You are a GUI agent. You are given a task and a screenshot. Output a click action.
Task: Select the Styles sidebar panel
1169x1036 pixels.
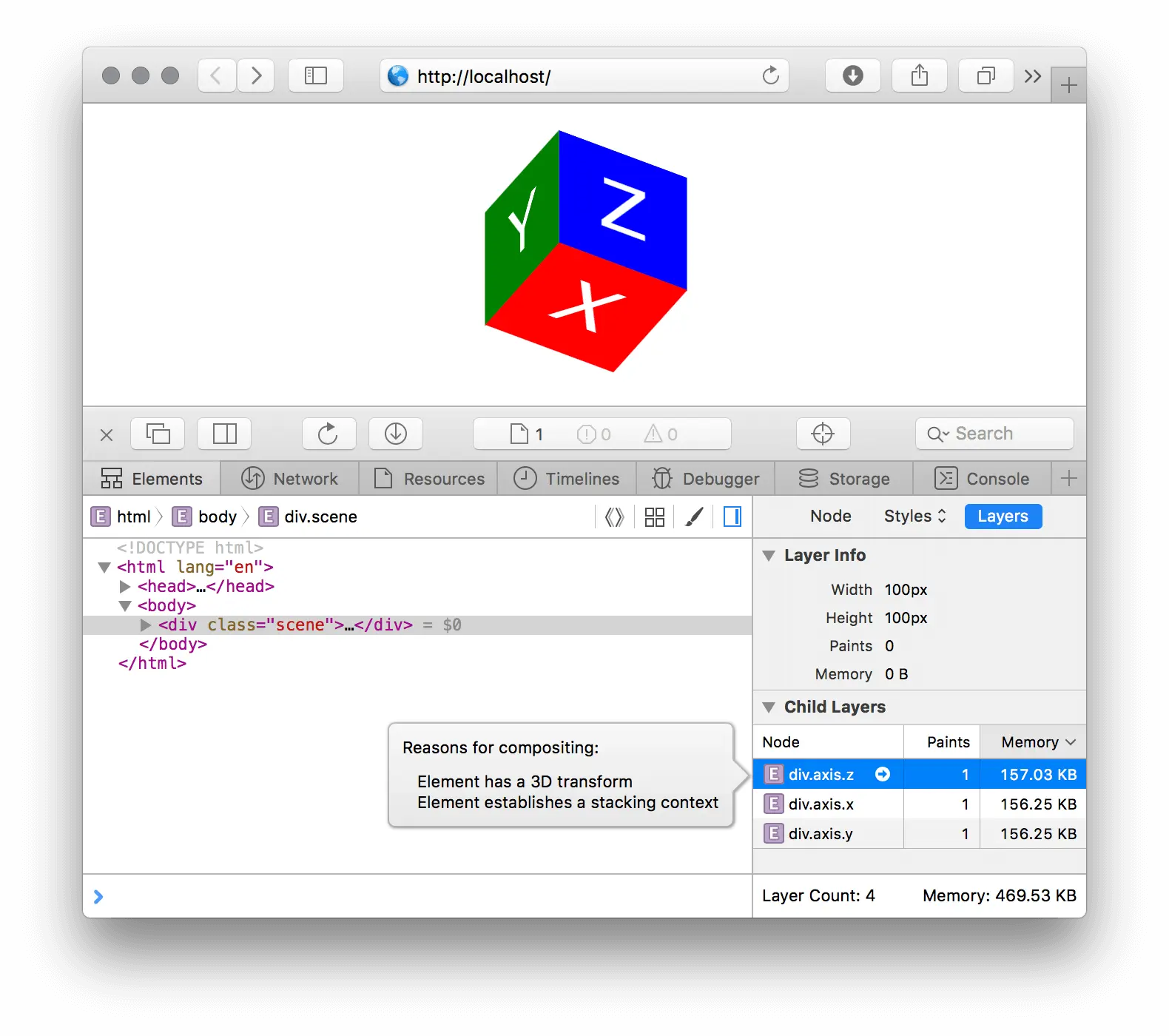click(x=915, y=517)
